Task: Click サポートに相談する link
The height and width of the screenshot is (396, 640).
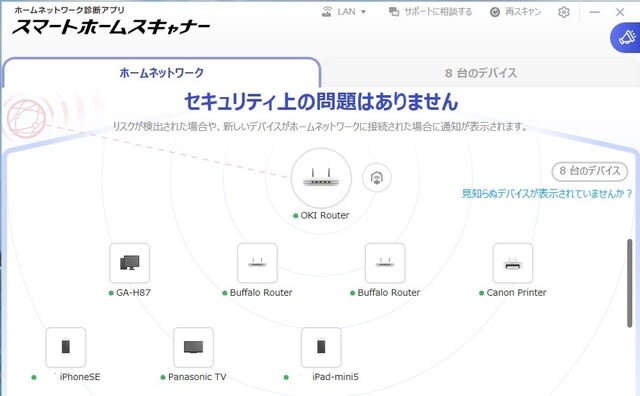Action: (438, 12)
